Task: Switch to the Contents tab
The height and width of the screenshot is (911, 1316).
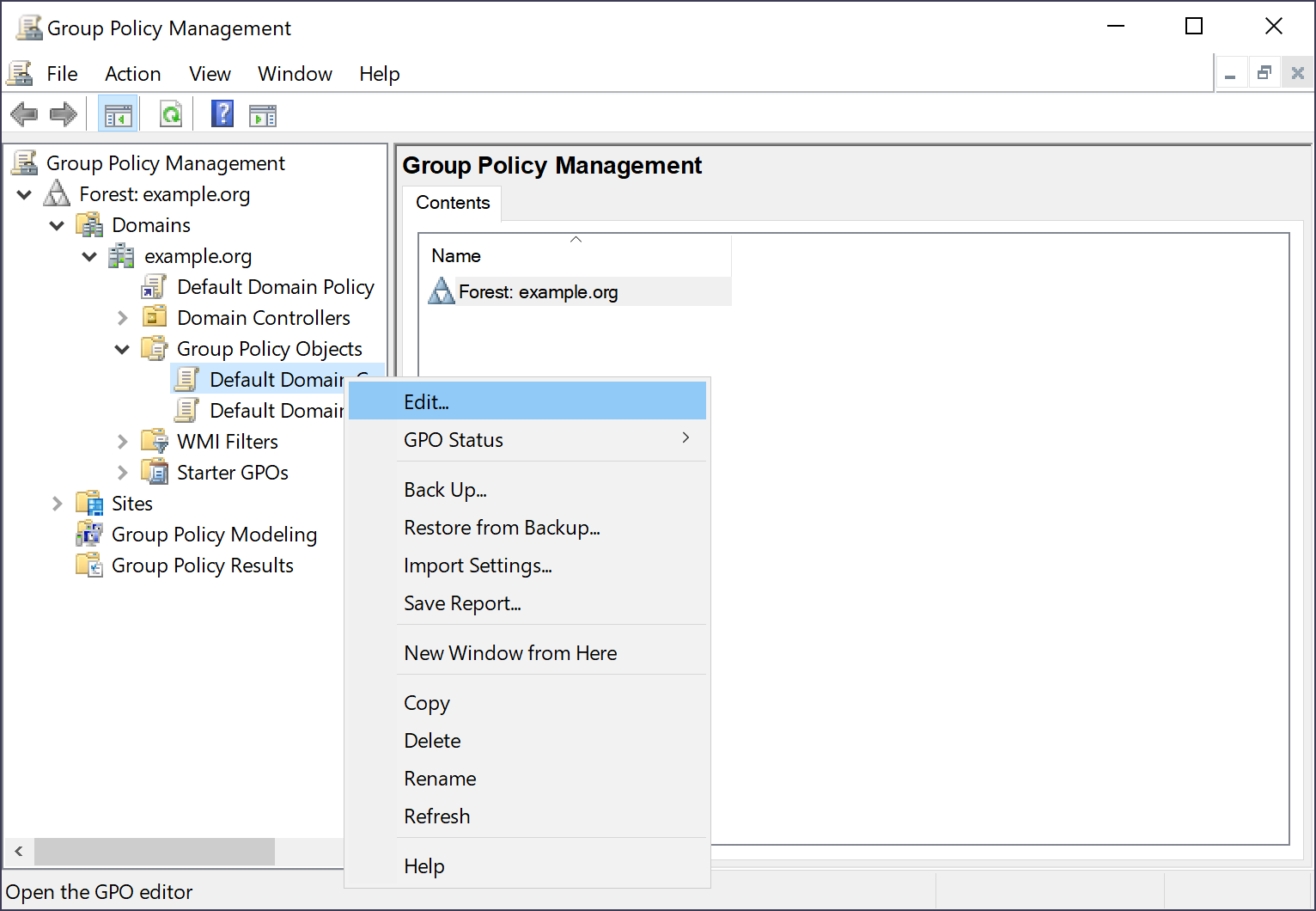Action: [452, 203]
